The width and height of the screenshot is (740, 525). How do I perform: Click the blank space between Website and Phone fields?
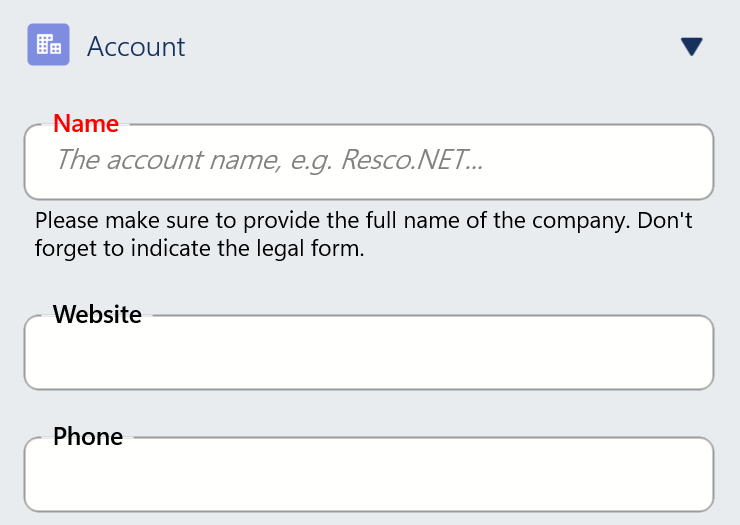tap(368, 412)
